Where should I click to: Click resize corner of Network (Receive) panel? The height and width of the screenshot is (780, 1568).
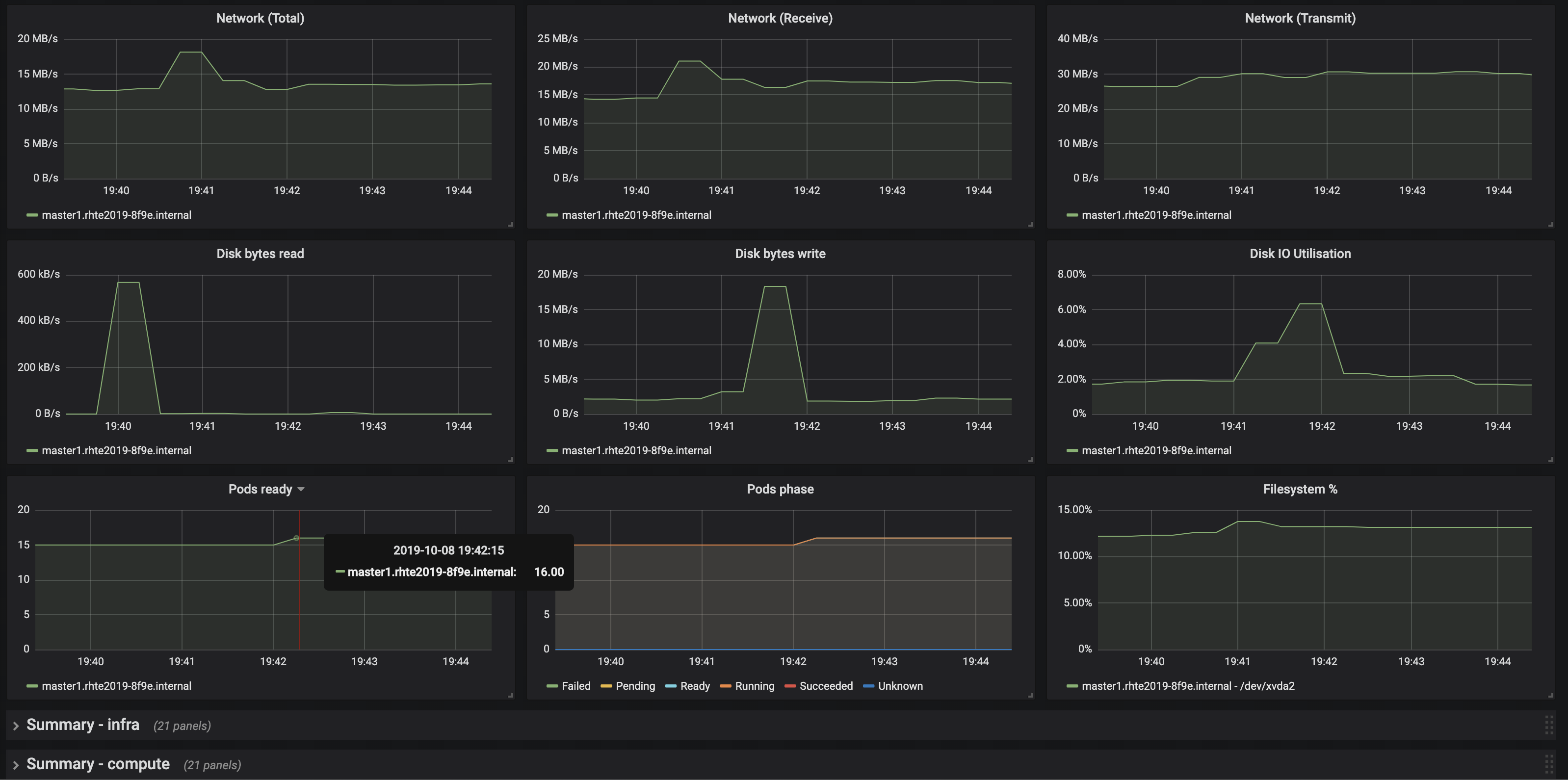(x=1030, y=225)
